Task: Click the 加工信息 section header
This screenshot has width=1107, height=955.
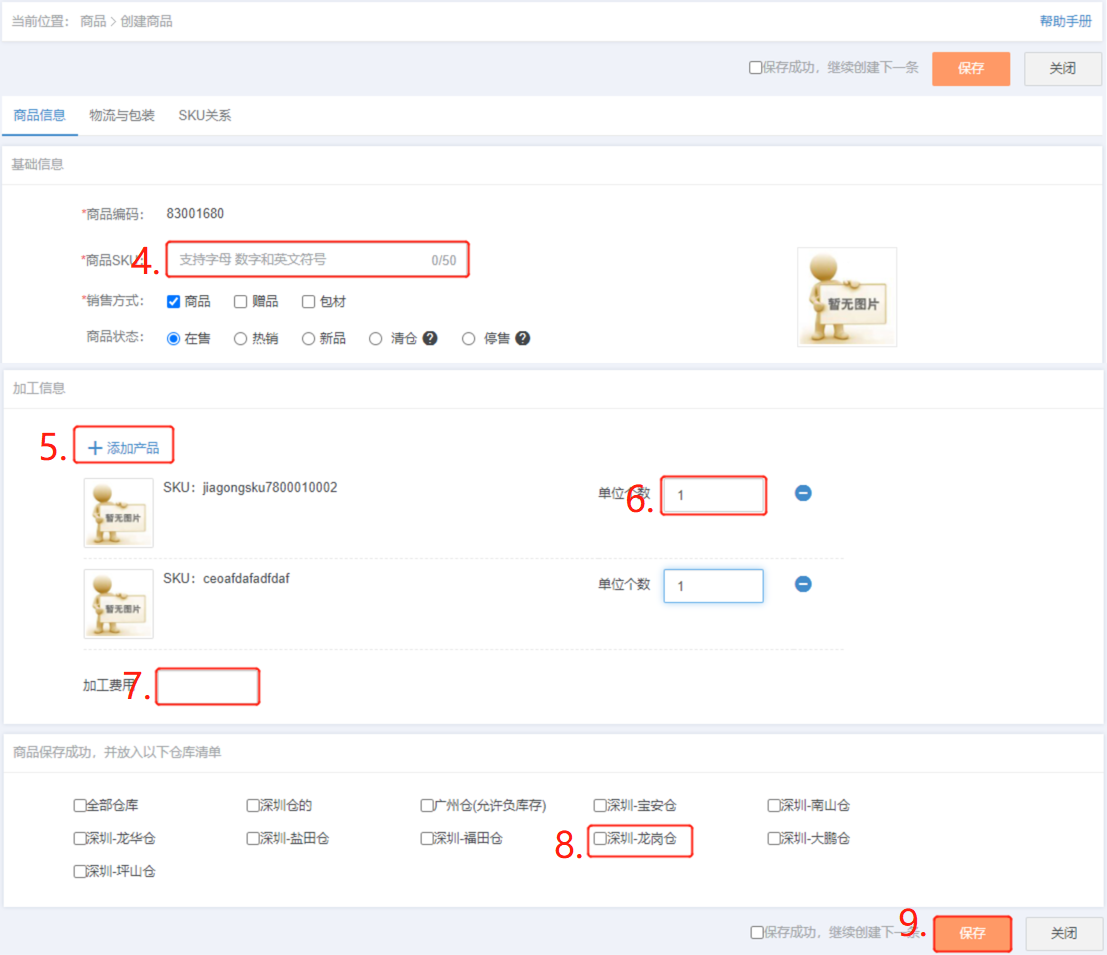Action: tap(39, 388)
